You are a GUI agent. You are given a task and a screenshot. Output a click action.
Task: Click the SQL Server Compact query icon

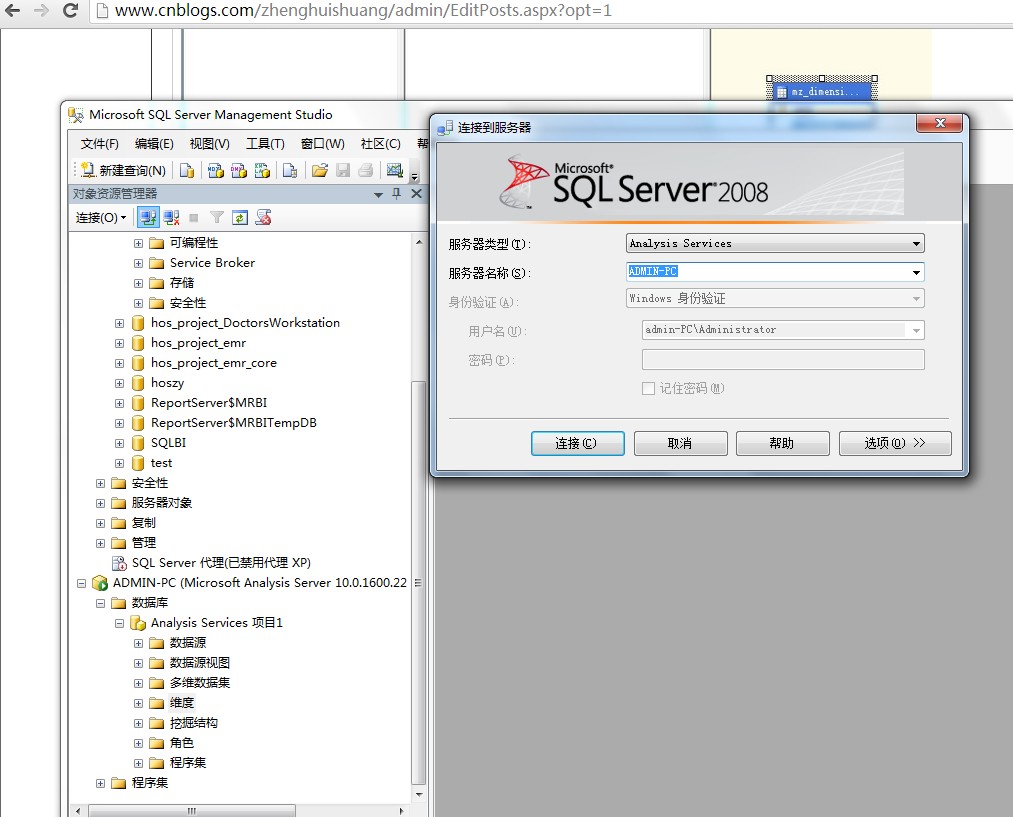point(290,171)
